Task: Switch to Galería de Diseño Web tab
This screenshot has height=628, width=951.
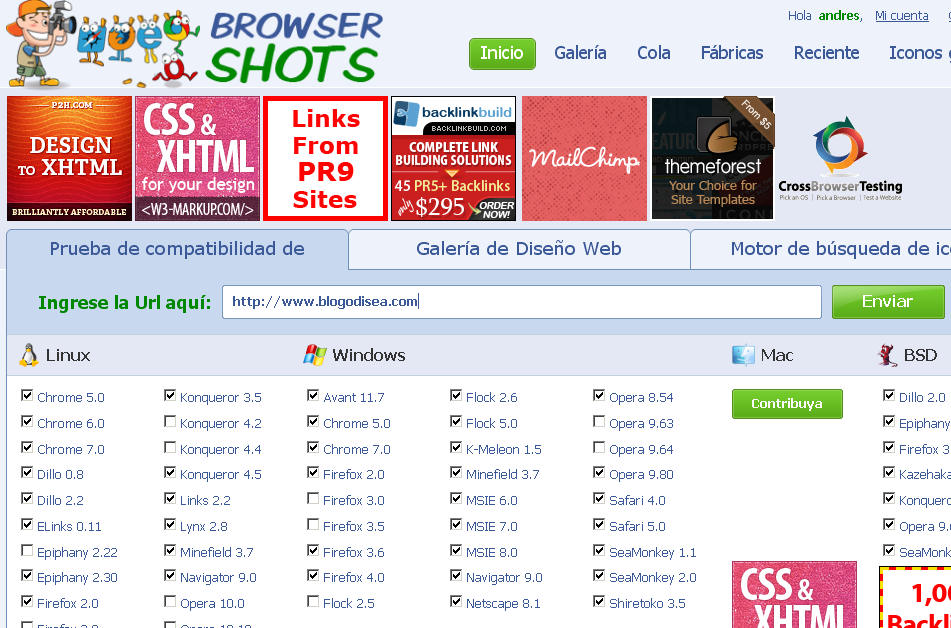Action: [x=518, y=249]
